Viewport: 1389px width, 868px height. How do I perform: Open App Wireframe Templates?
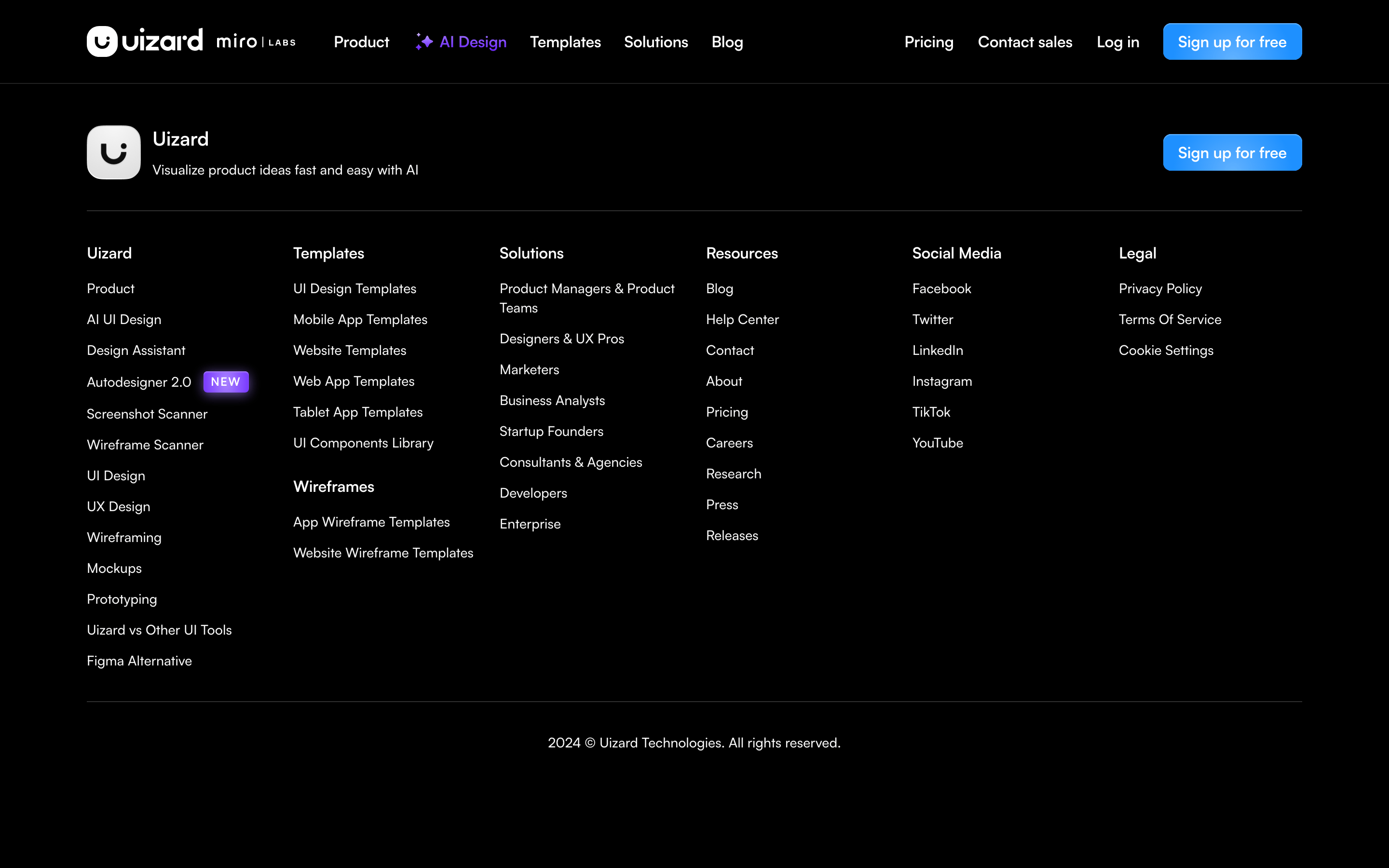point(371,522)
